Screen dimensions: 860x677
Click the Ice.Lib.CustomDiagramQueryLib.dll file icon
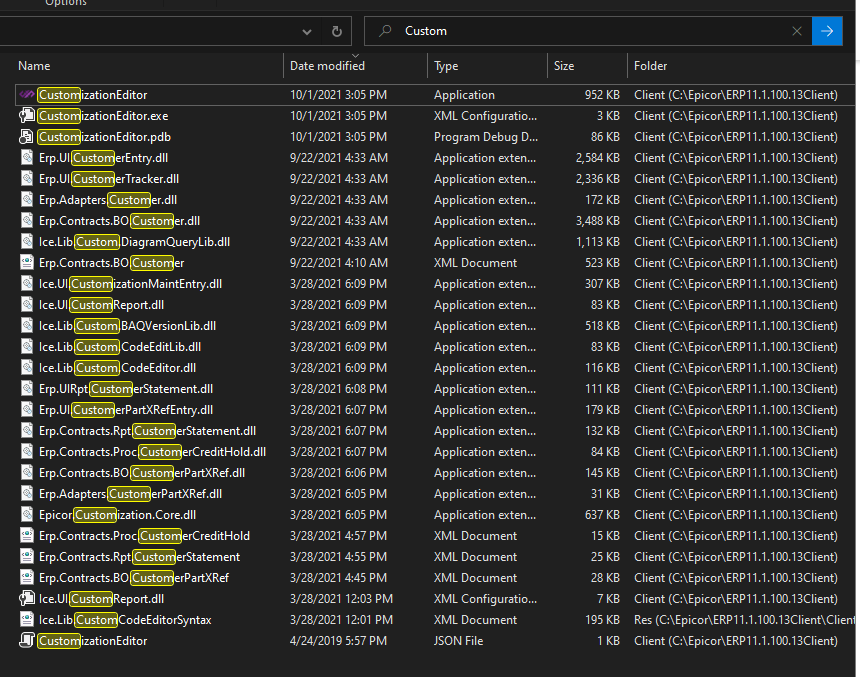27,242
